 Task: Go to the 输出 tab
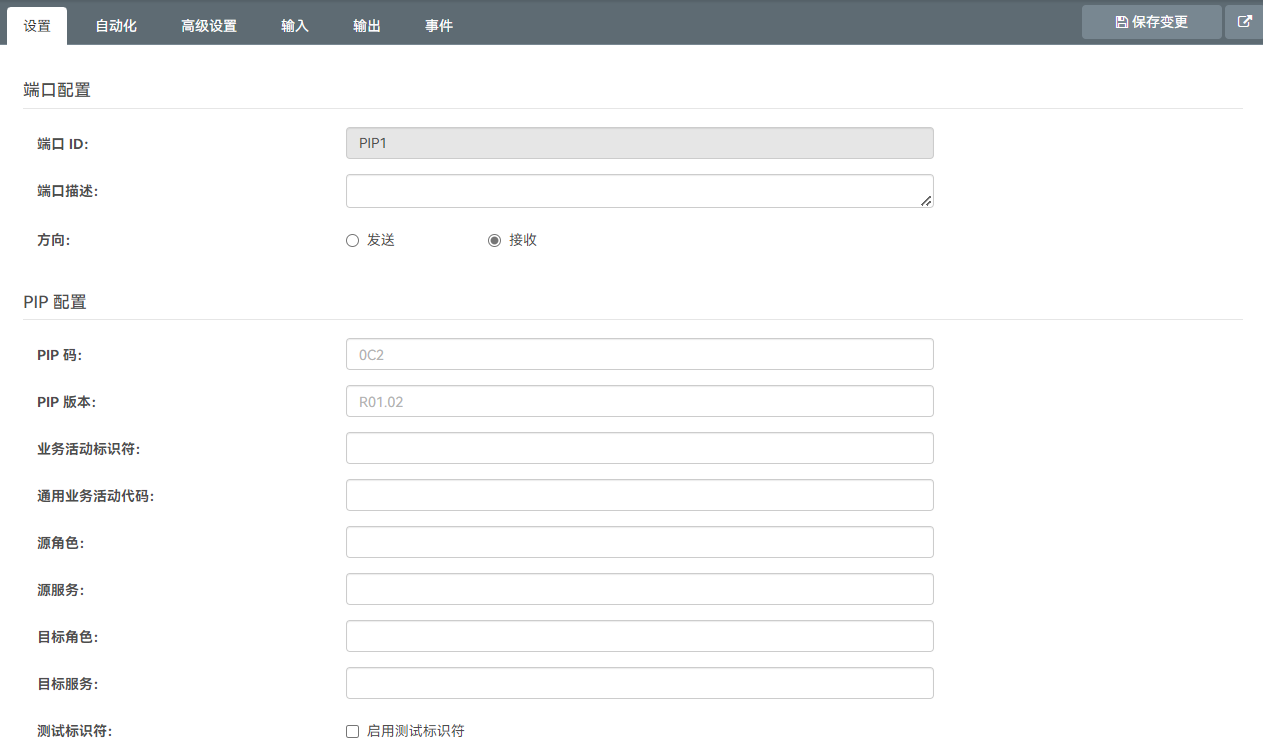point(367,26)
